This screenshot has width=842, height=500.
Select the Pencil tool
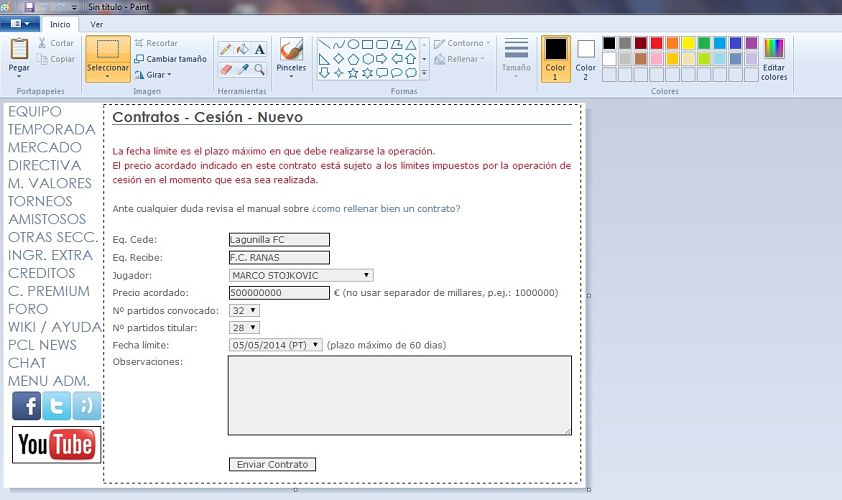[226, 49]
